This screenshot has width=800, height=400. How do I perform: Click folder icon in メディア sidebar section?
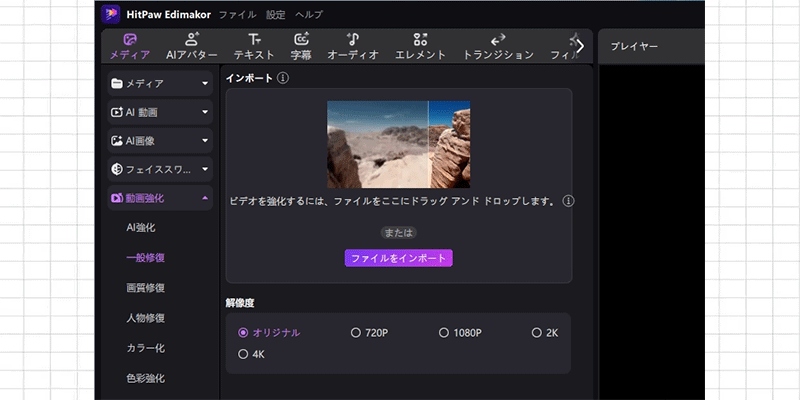(x=117, y=83)
